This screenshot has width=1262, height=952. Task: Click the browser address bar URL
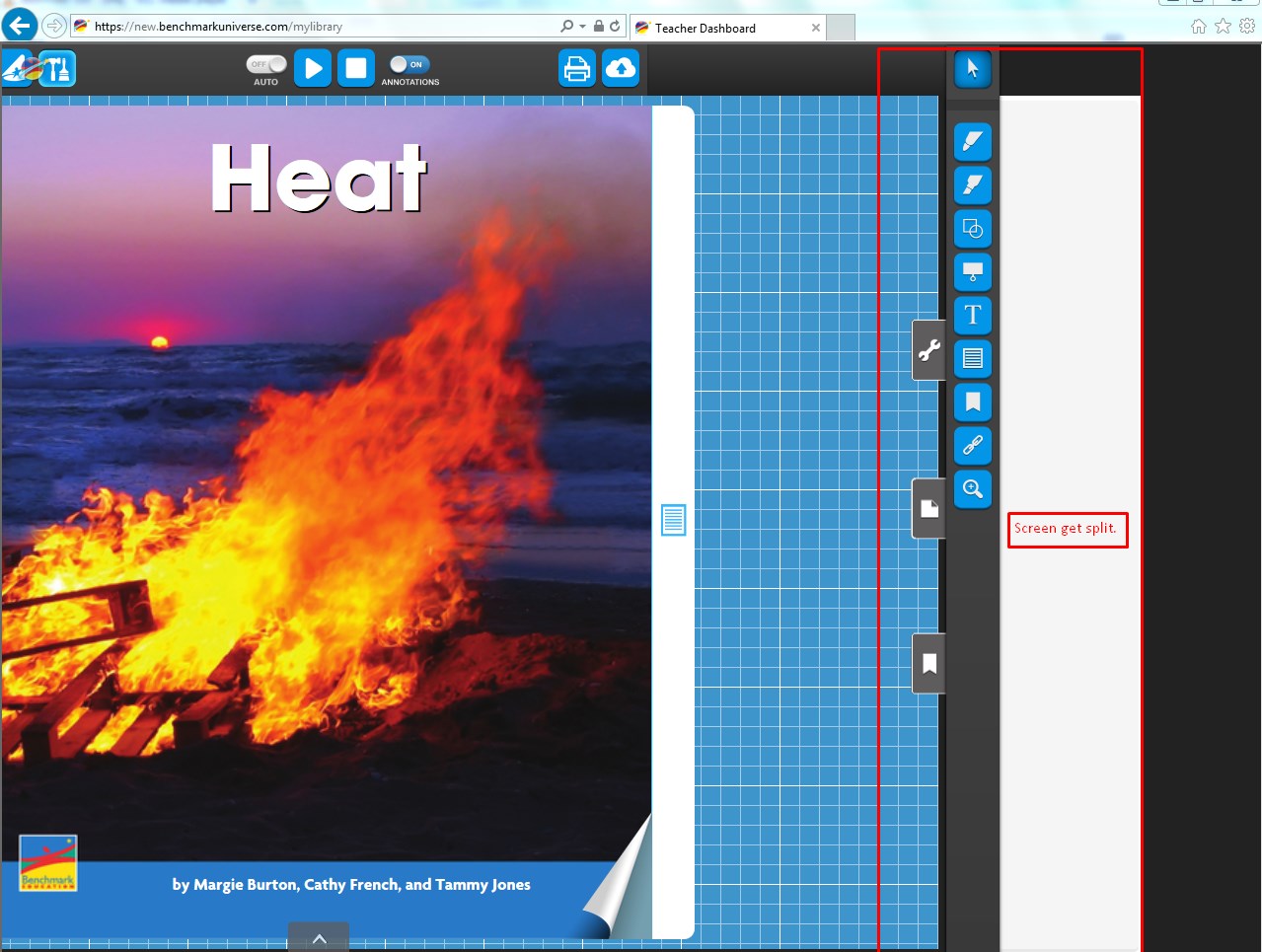(x=218, y=27)
